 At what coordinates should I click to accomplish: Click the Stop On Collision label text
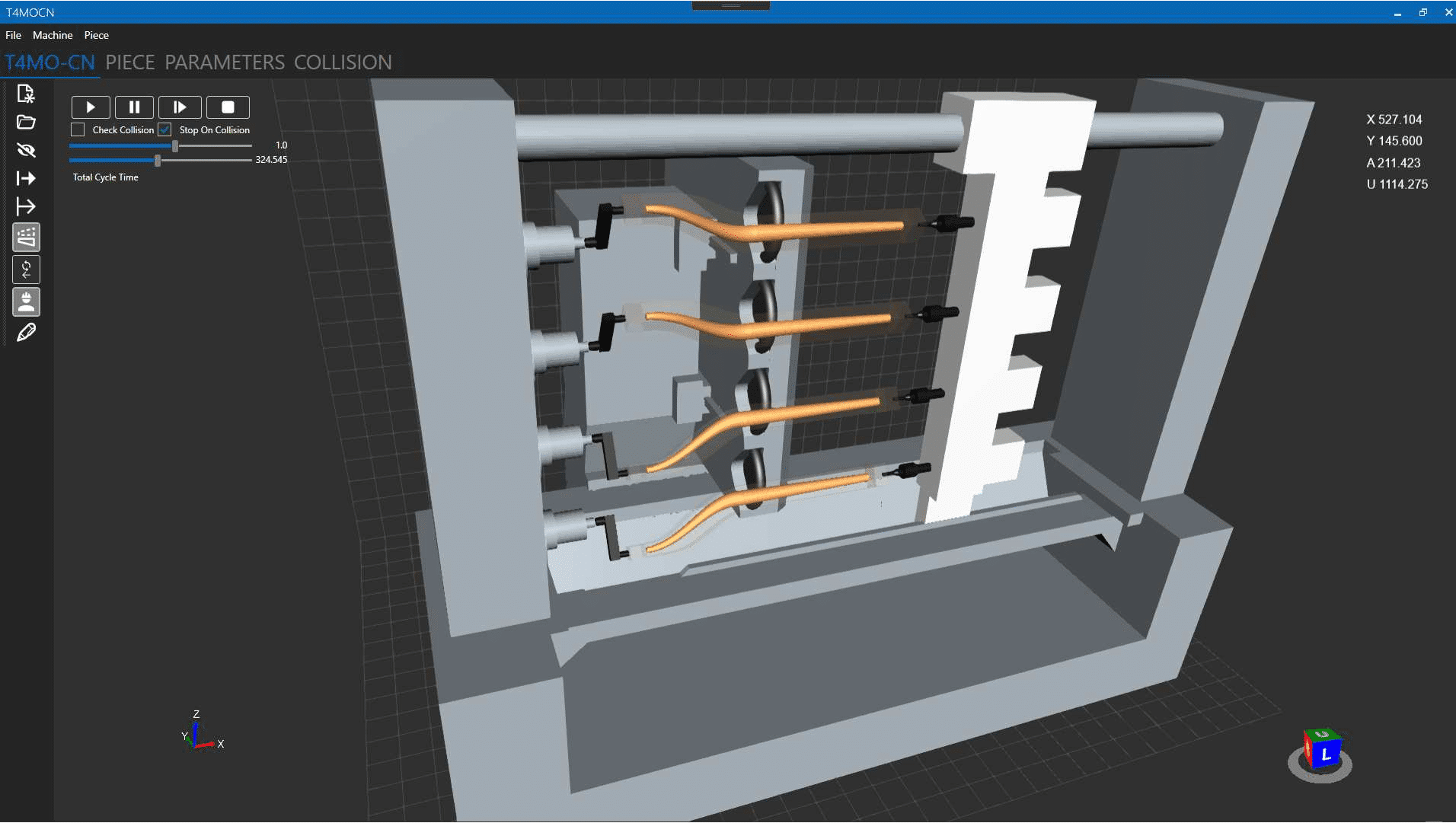pyautogui.click(x=215, y=130)
